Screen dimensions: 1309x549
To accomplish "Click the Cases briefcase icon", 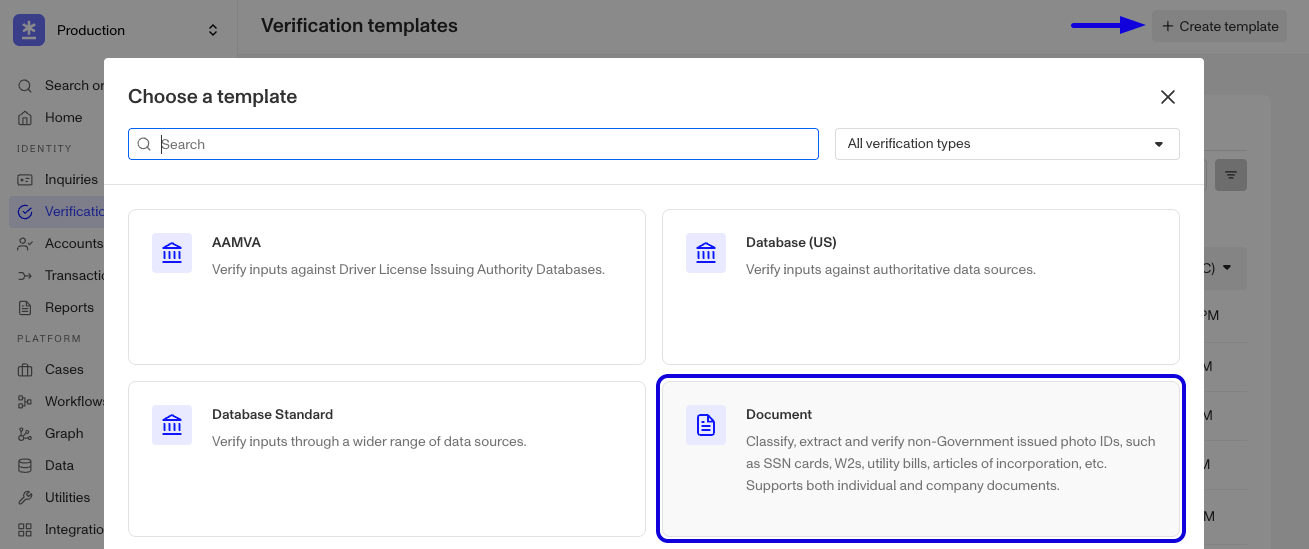I will click(x=26, y=370).
